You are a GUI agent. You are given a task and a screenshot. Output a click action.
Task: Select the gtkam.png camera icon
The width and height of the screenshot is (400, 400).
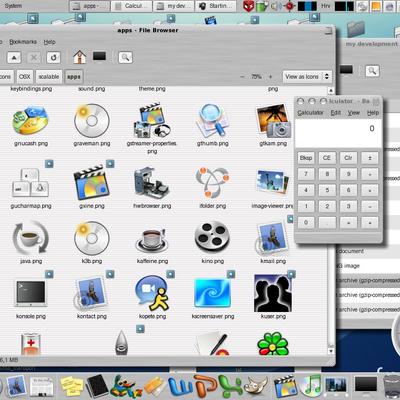click(273, 121)
